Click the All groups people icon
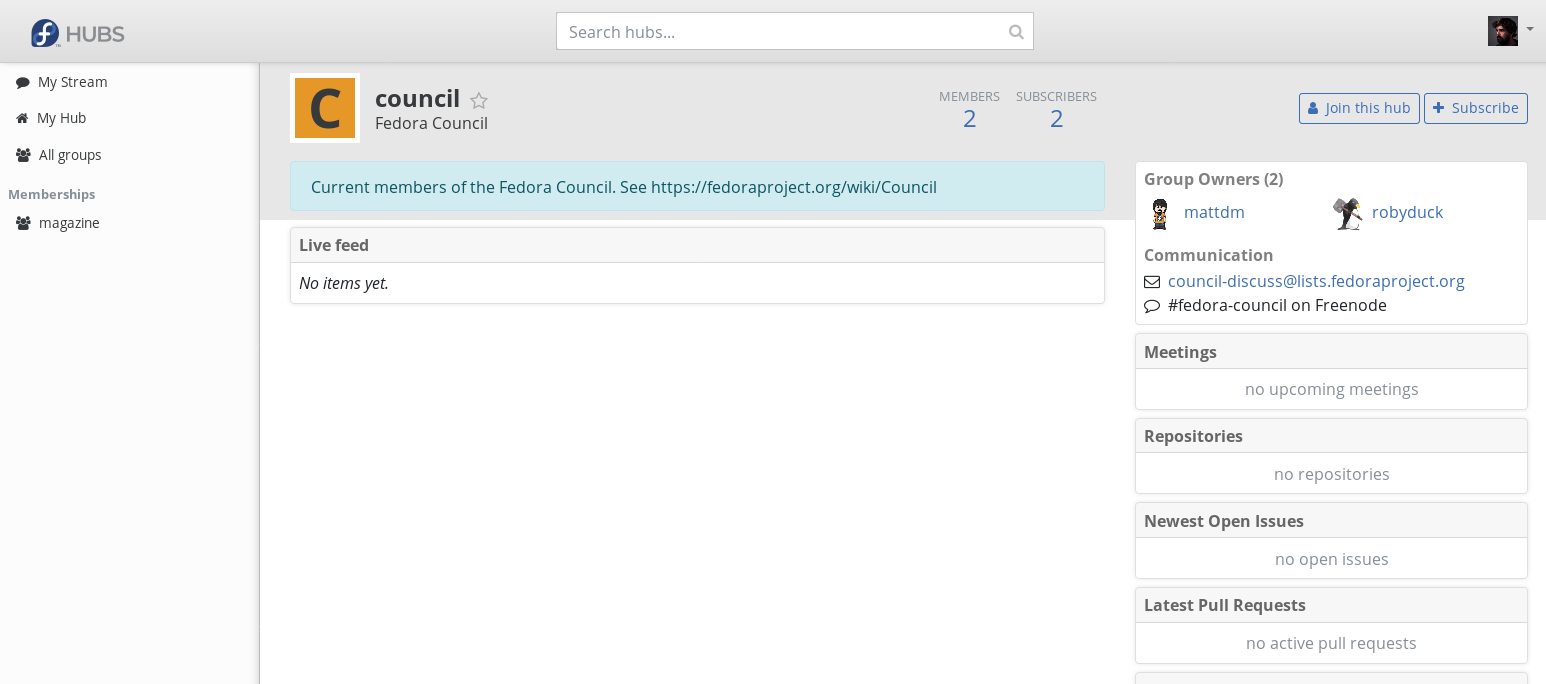This screenshot has width=1546, height=684. pyautogui.click(x=23, y=155)
